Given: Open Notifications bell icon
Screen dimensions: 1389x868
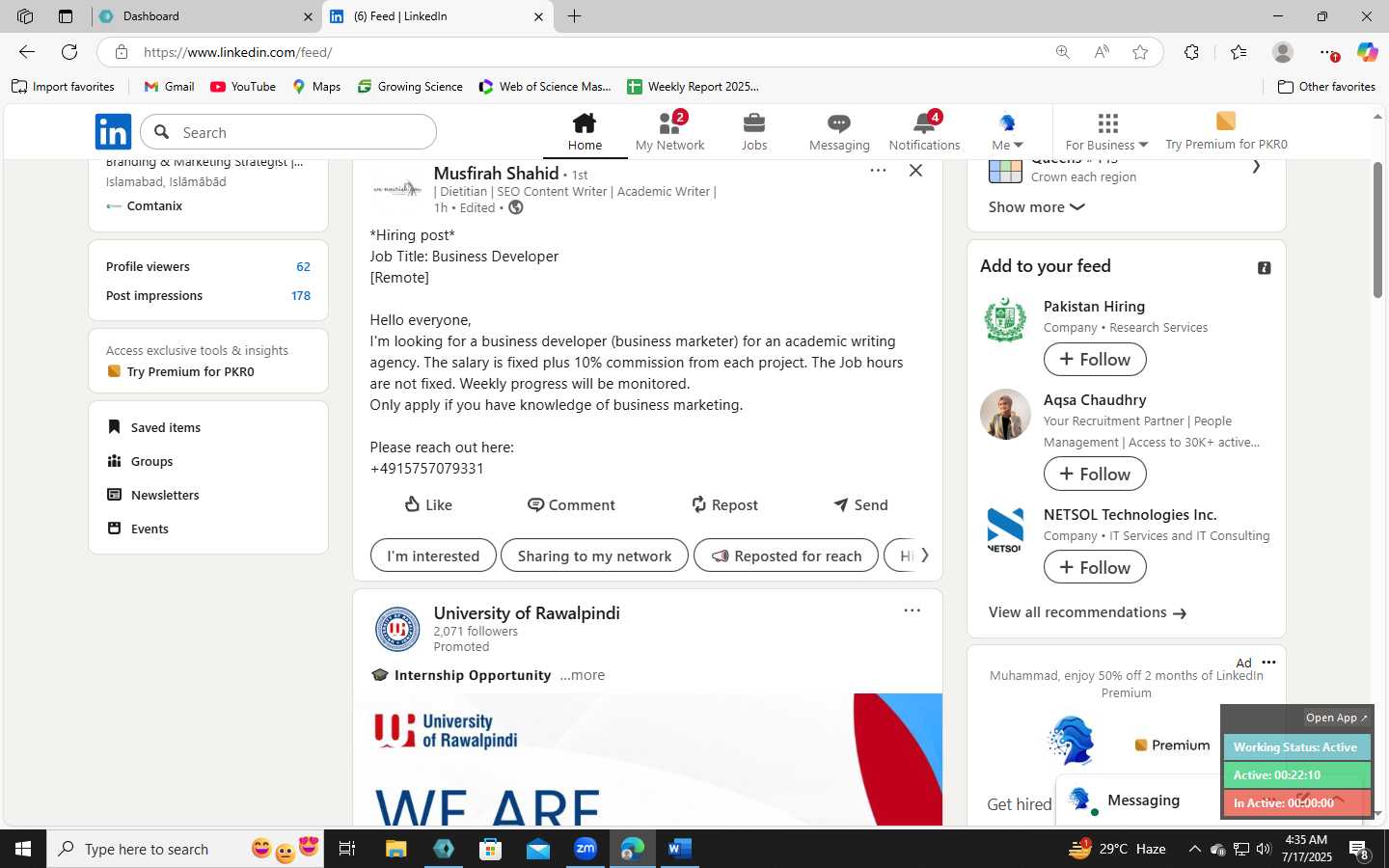Looking at the screenshot, I should point(924,123).
